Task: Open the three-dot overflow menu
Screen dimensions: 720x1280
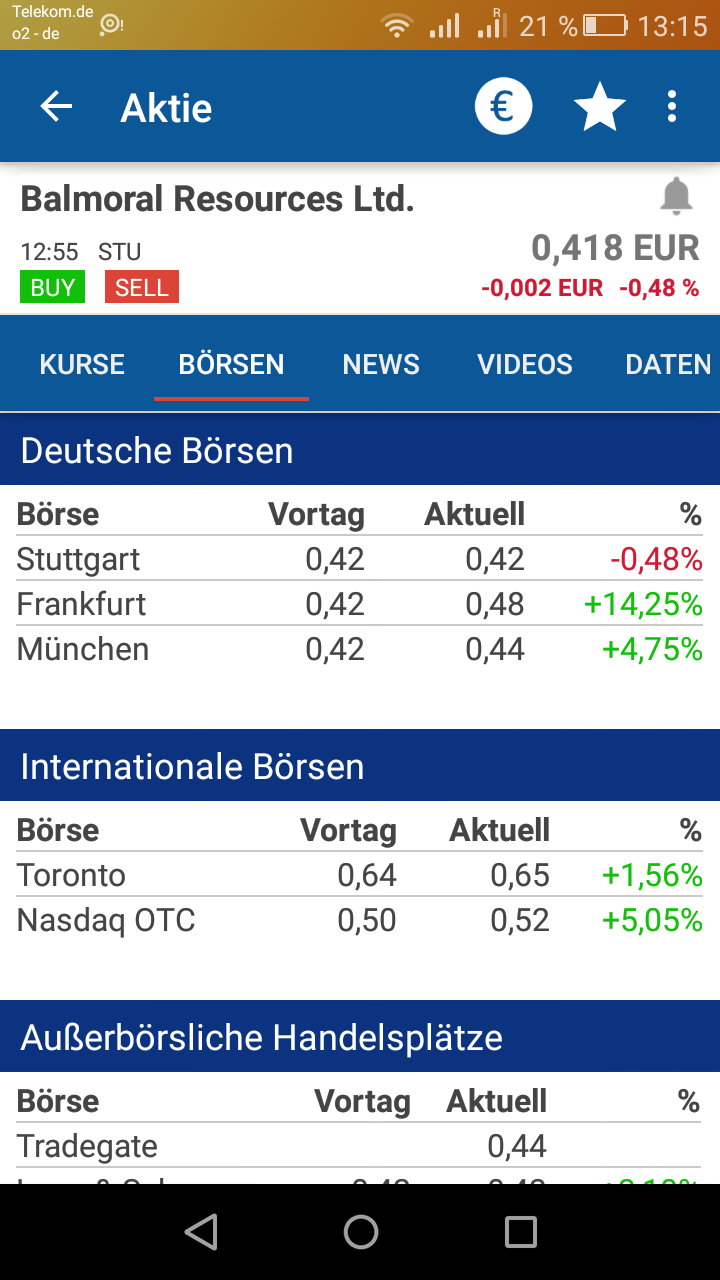Action: 672,107
